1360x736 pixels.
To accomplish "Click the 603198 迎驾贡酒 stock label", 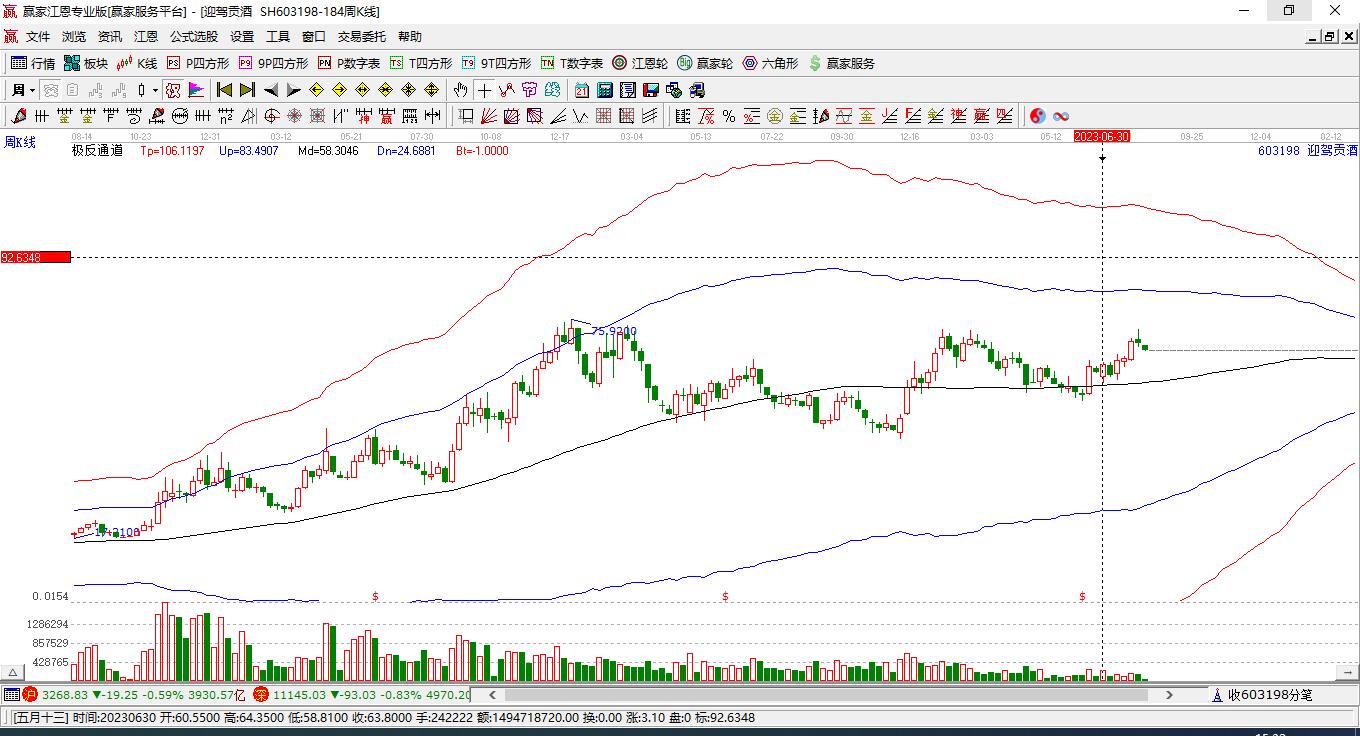I will click(x=1308, y=151).
